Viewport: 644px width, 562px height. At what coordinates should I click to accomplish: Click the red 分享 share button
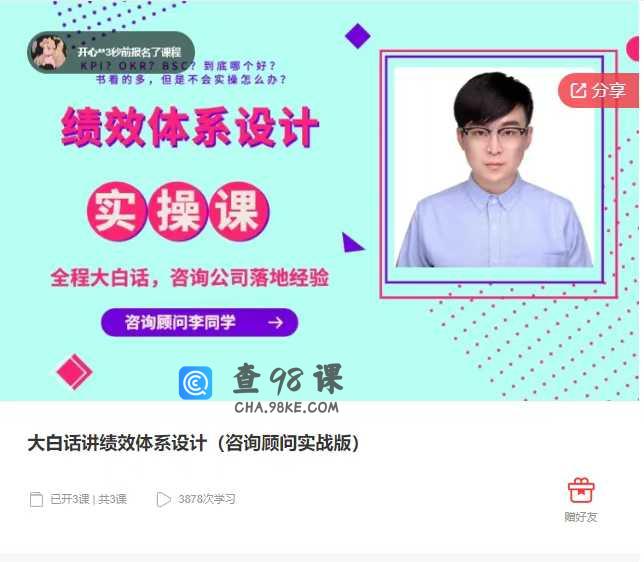pyautogui.click(x=599, y=90)
